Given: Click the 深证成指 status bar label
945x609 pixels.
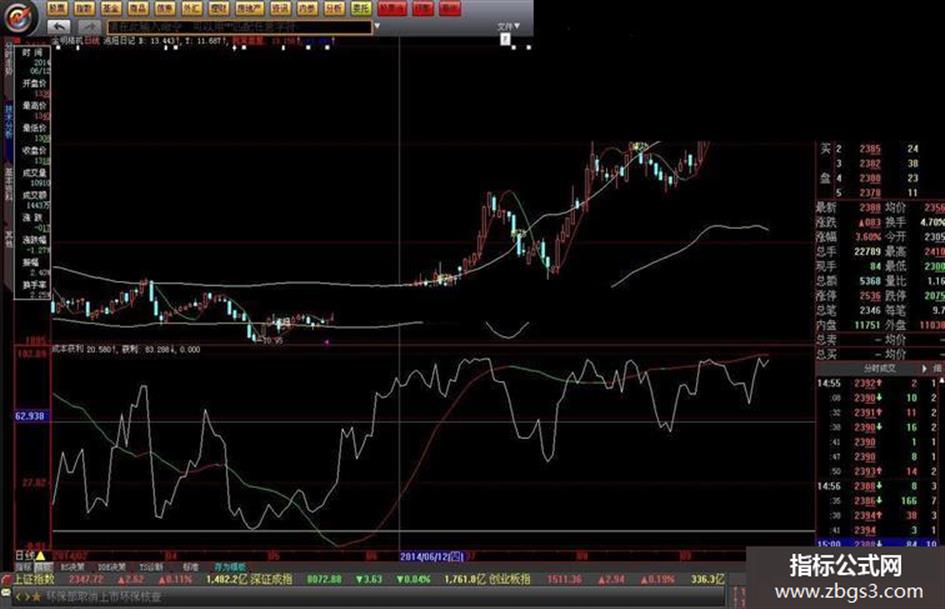Looking at the screenshot, I should 271,579.
